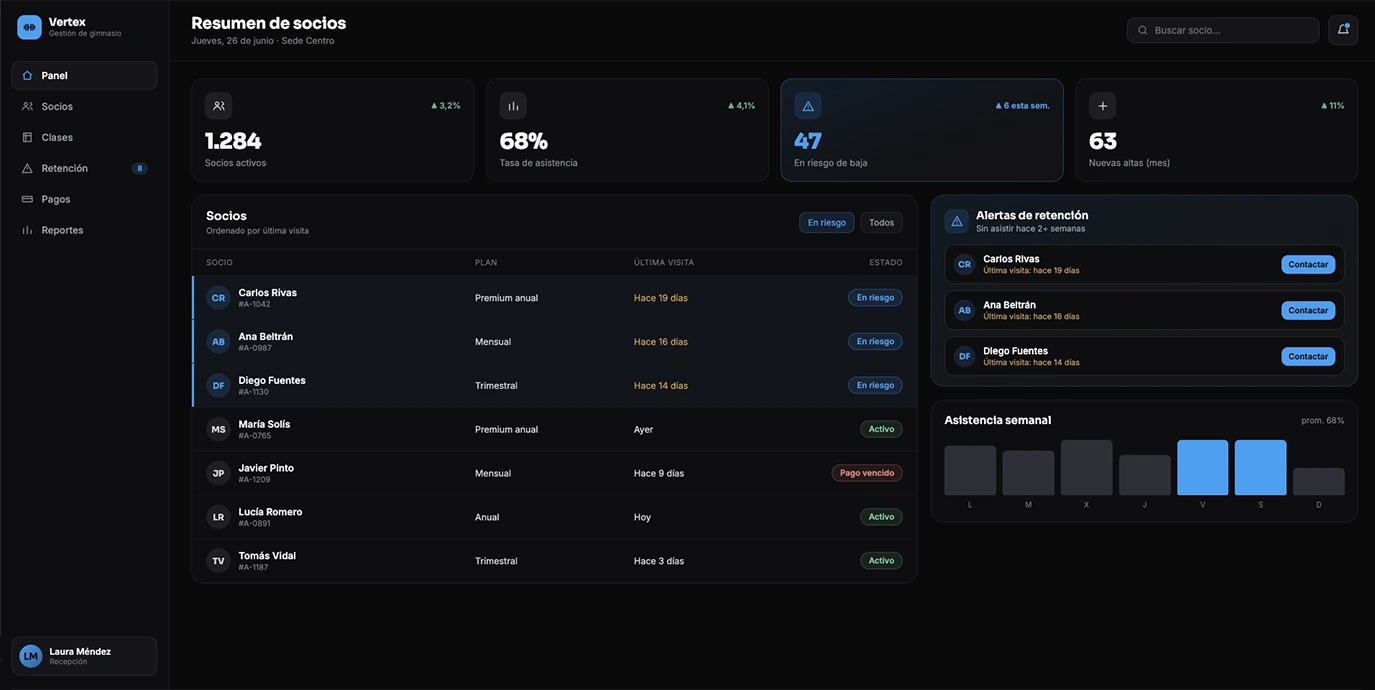This screenshot has width=1375, height=690.
Task: Open the Laura Méndez user profile
Action: (x=84, y=656)
